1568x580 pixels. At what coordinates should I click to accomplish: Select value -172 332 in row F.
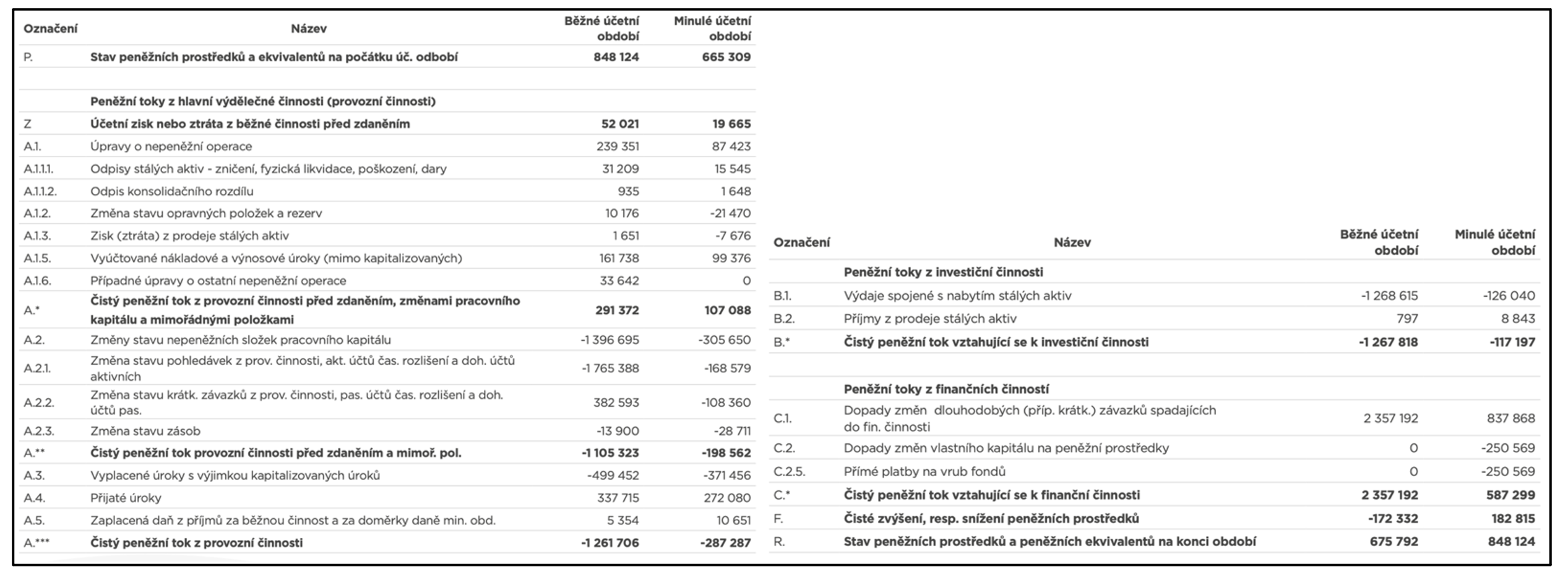click(x=1392, y=519)
